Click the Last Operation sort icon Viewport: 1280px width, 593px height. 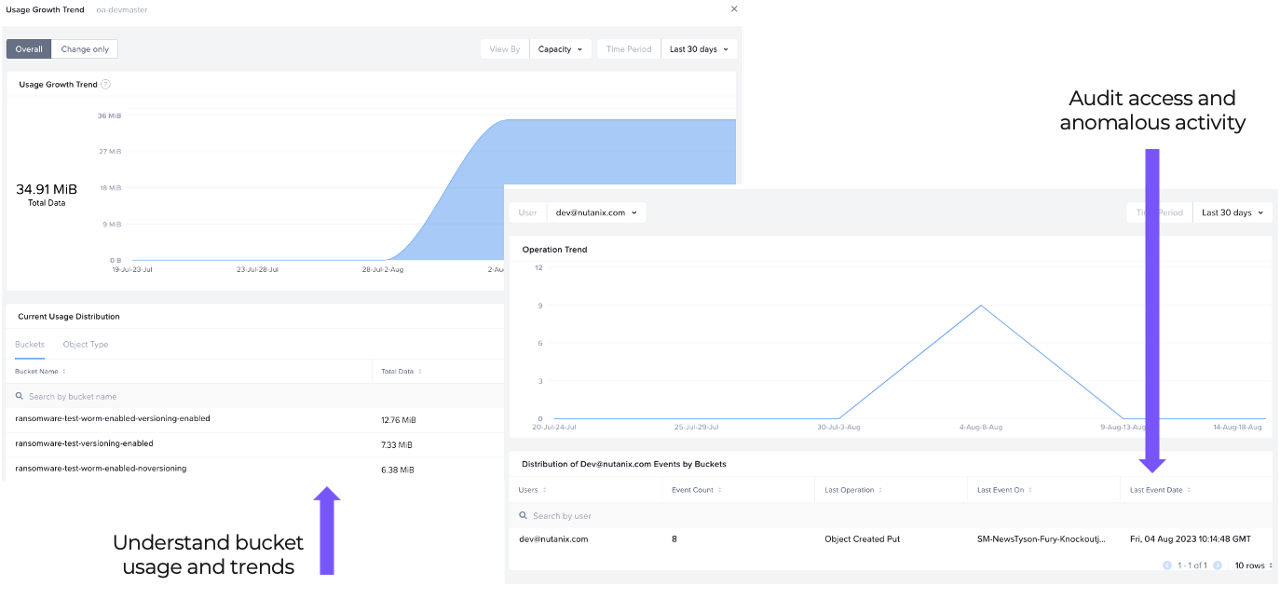point(881,490)
